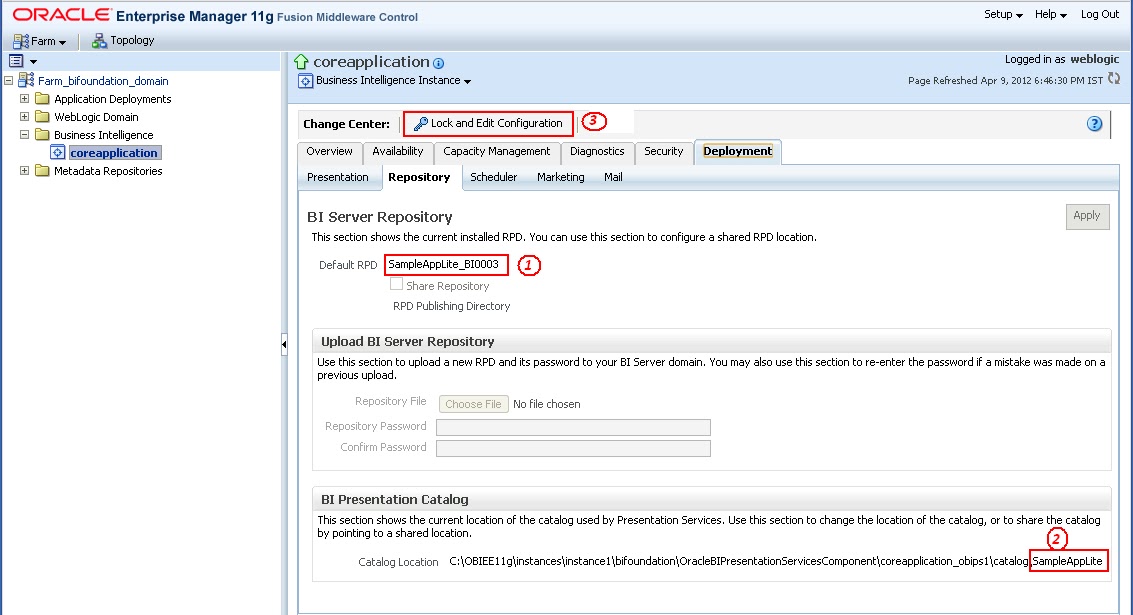
Task: Enable the Share Repository checkbox
Action: pyautogui.click(x=397, y=285)
